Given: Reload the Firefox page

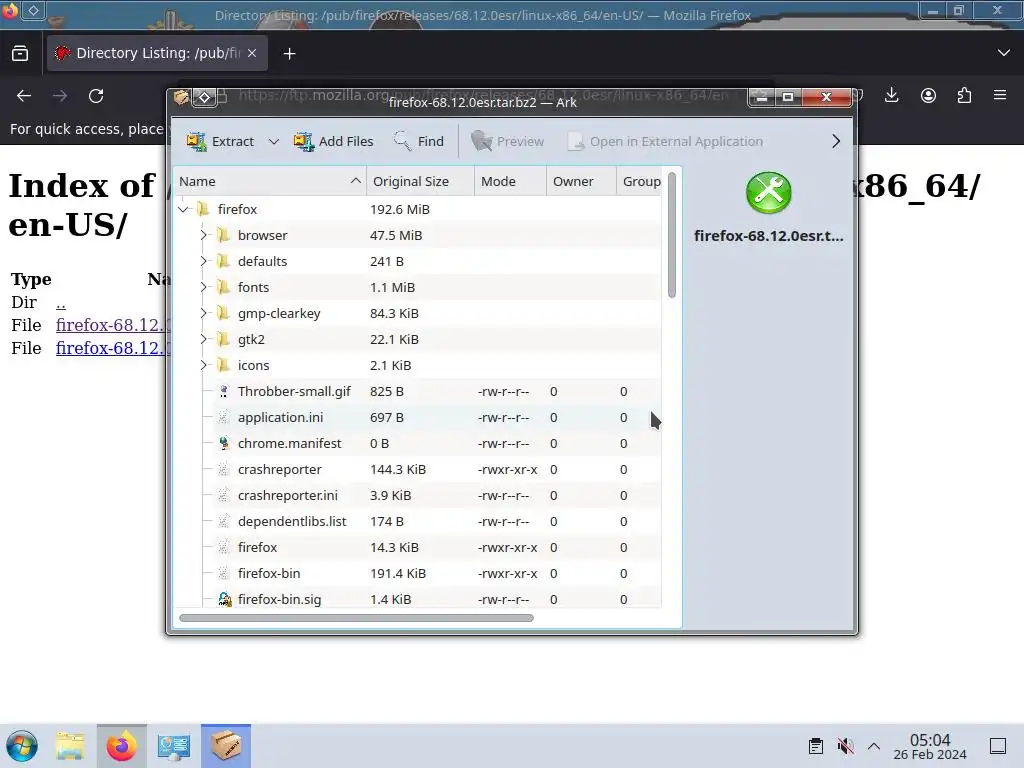Looking at the screenshot, I should click(x=96, y=96).
